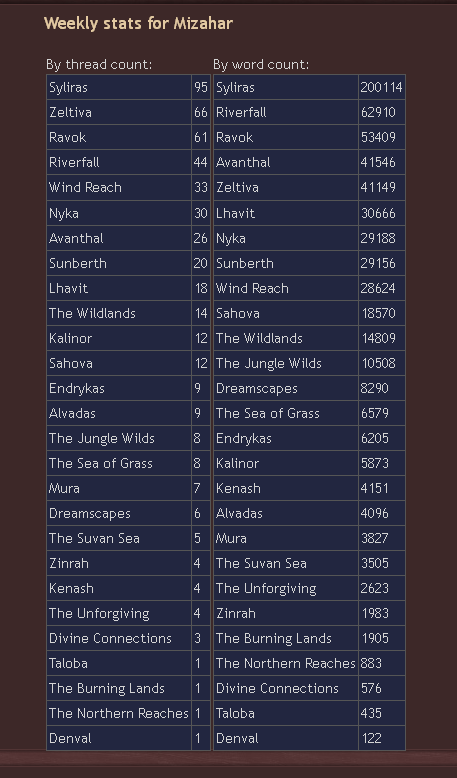Select Dreamscapes in word count table

click(257, 388)
